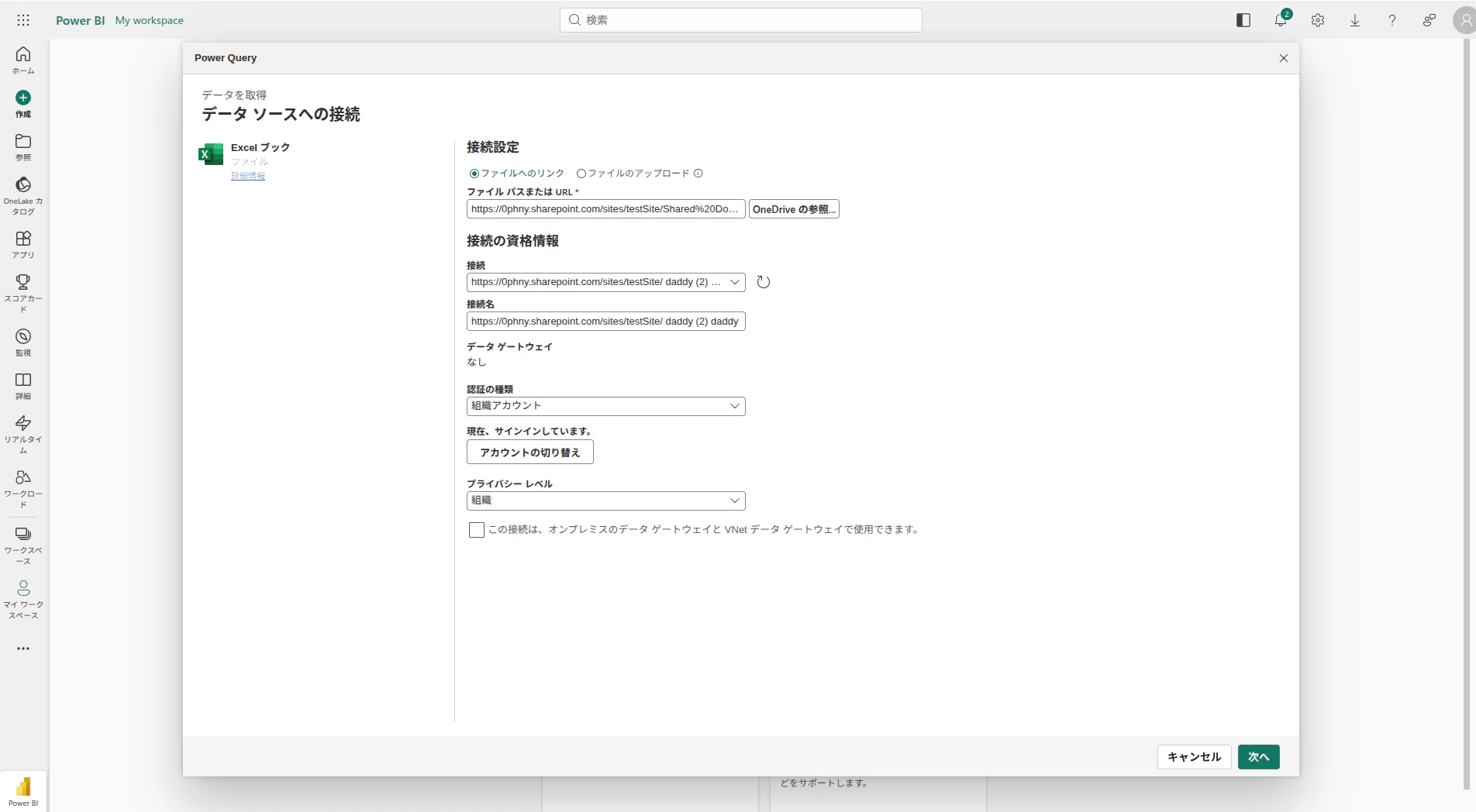Screen dimensions: 1476x812
Task: Open 詳細情報 link under Excel ブック
Action: (x=248, y=176)
